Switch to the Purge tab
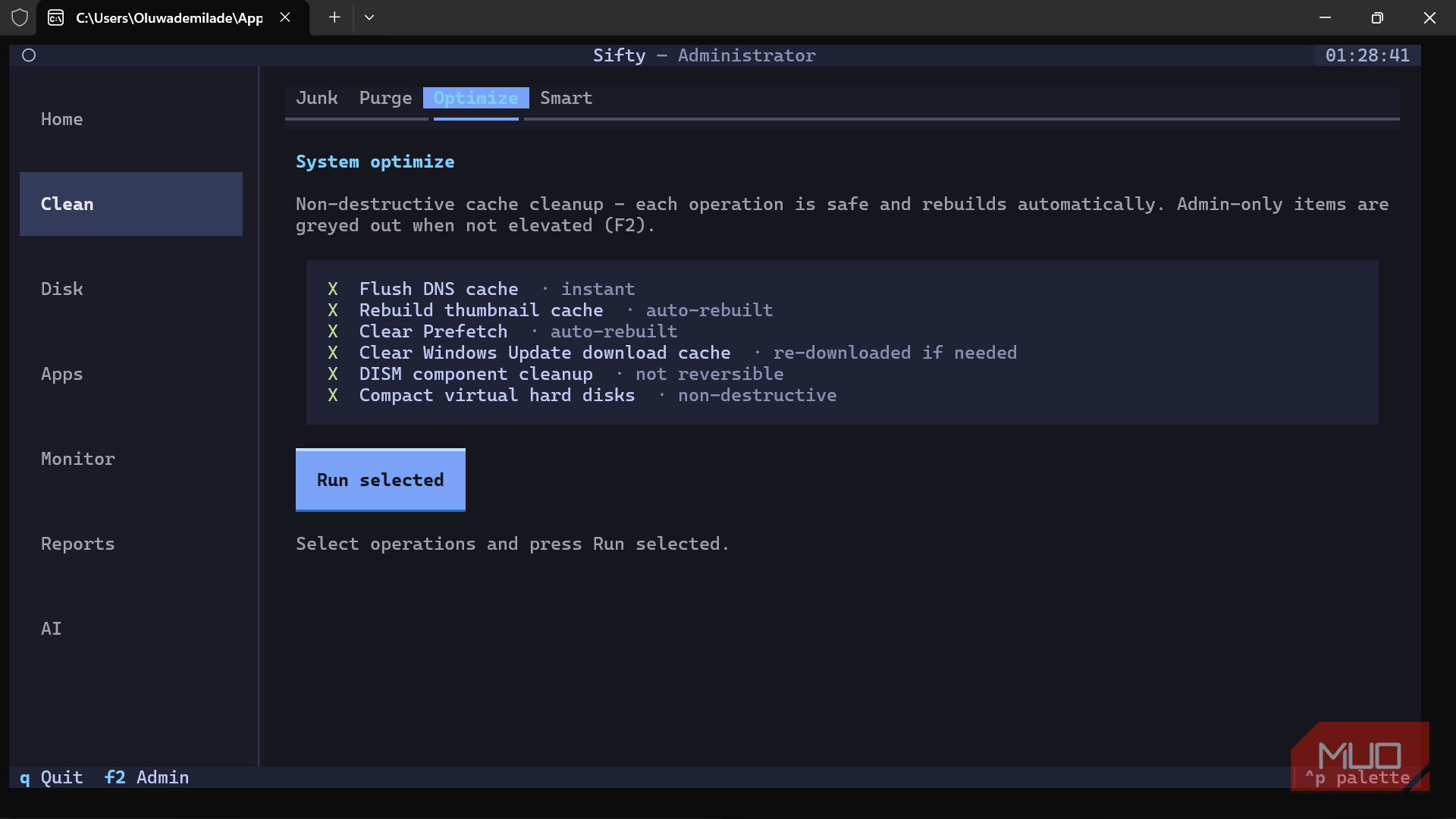Viewport: 1456px width, 819px height. click(386, 98)
